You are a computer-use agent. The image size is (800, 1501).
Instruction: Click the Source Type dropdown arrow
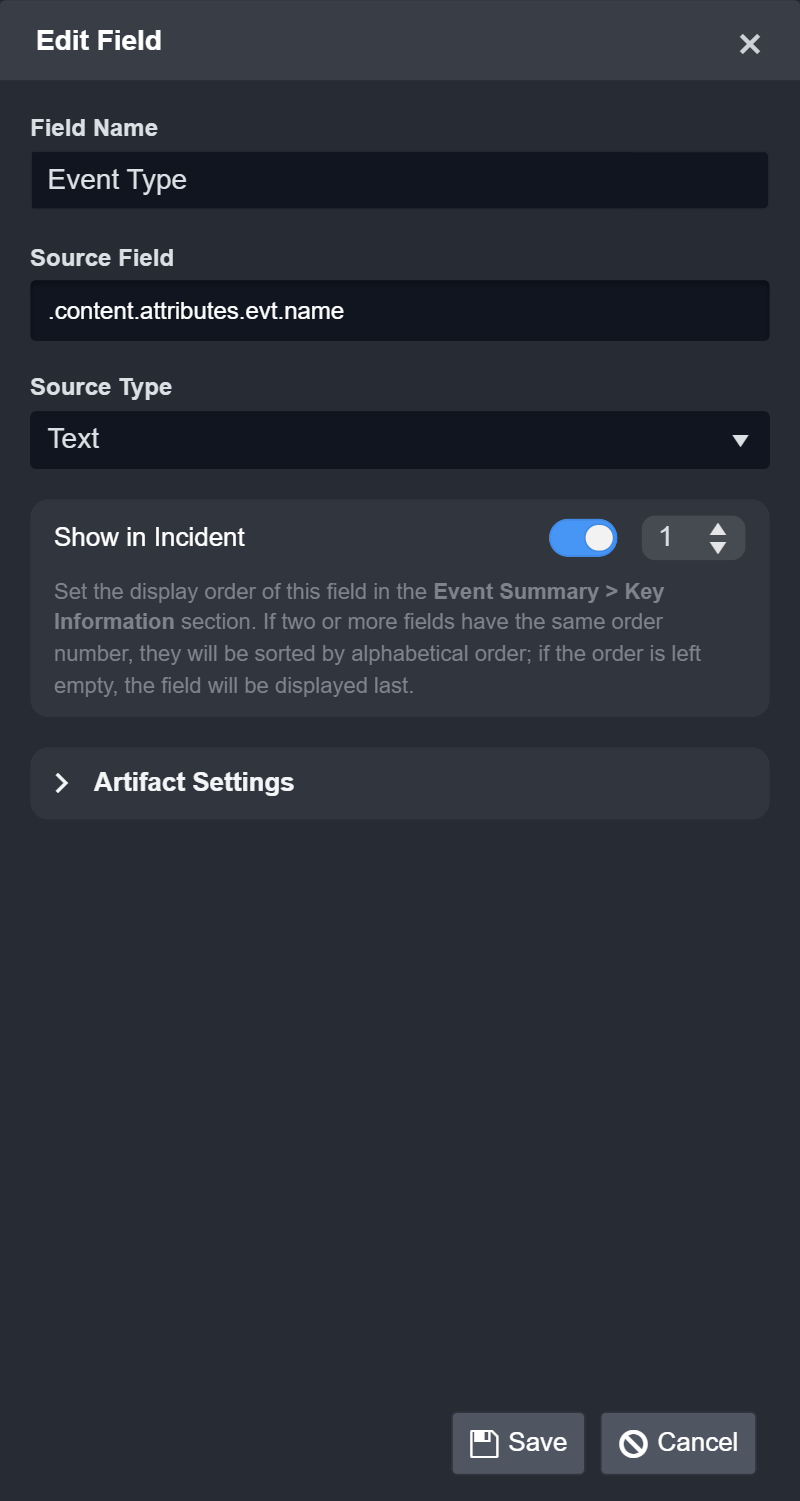coord(740,440)
